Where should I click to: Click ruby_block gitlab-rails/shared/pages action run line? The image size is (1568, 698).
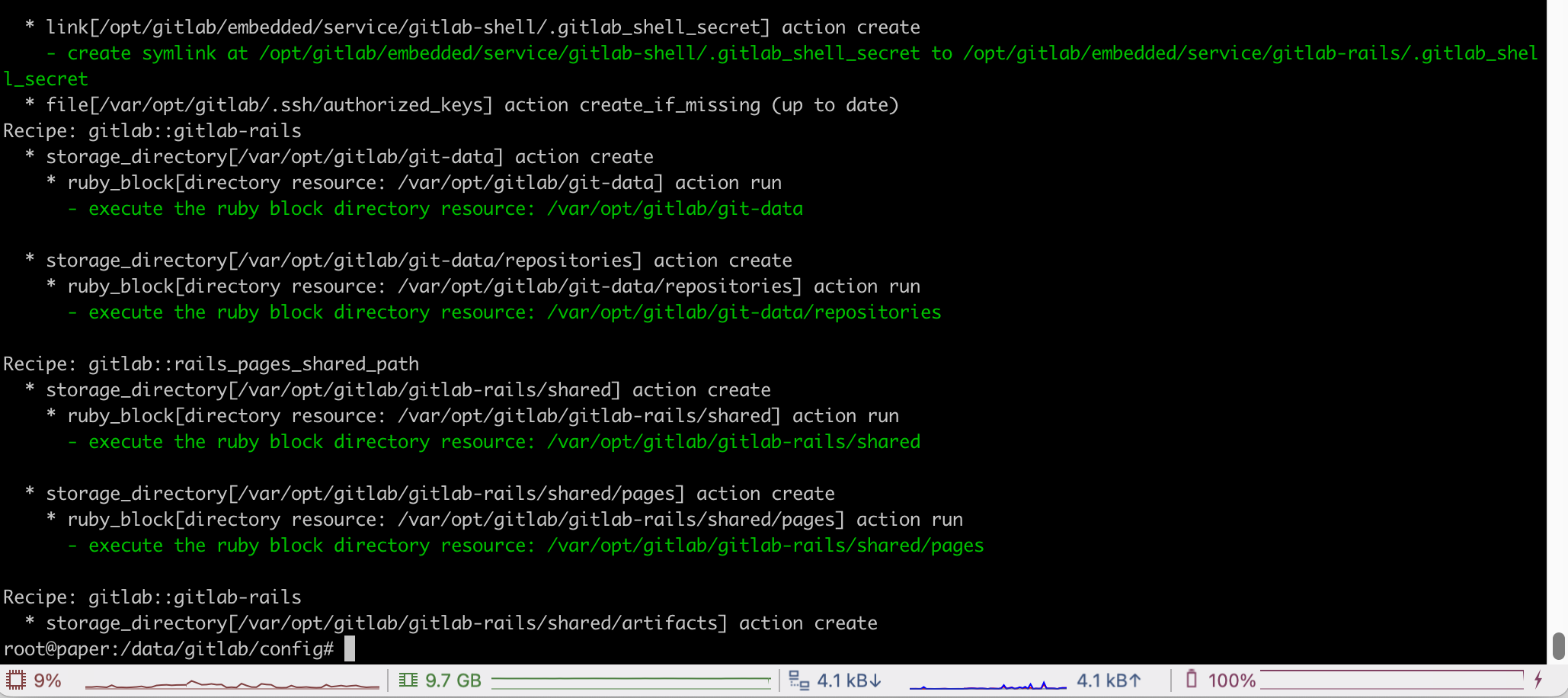pos(504,520)
